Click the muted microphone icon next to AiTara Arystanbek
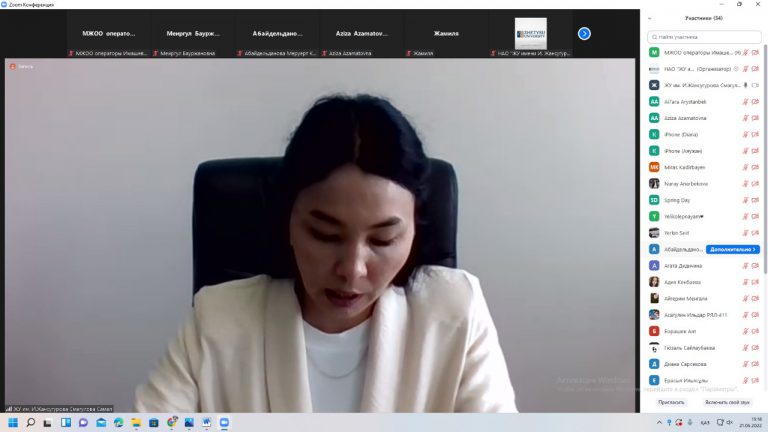Viewport: 768px width, 432px height. 745,101
